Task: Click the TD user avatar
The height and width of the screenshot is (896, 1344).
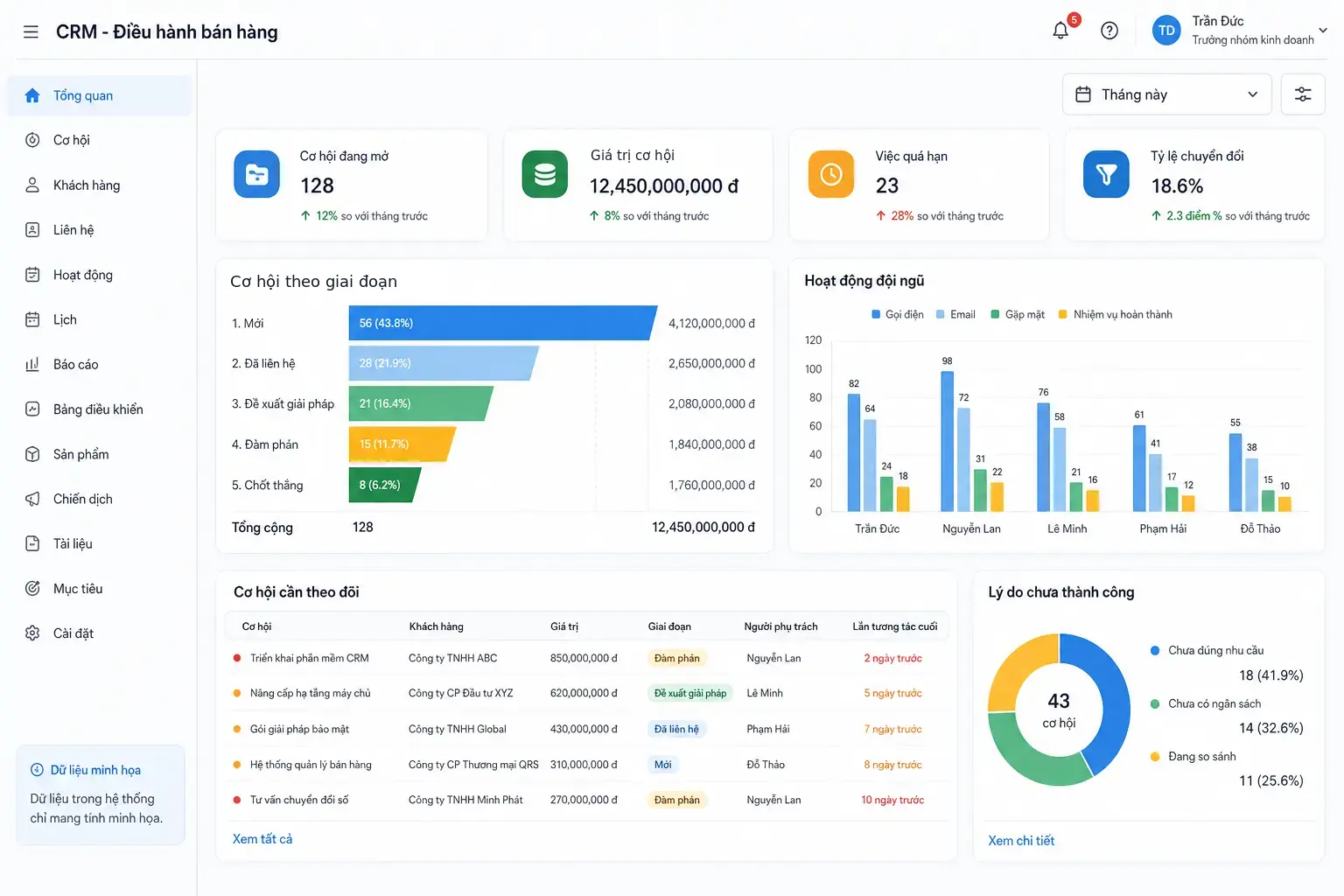Action: [x=1166, y=31]
